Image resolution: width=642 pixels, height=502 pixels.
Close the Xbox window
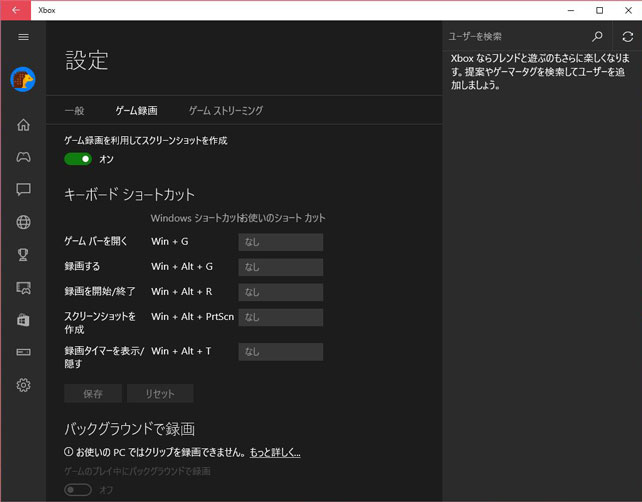(628, 10)
